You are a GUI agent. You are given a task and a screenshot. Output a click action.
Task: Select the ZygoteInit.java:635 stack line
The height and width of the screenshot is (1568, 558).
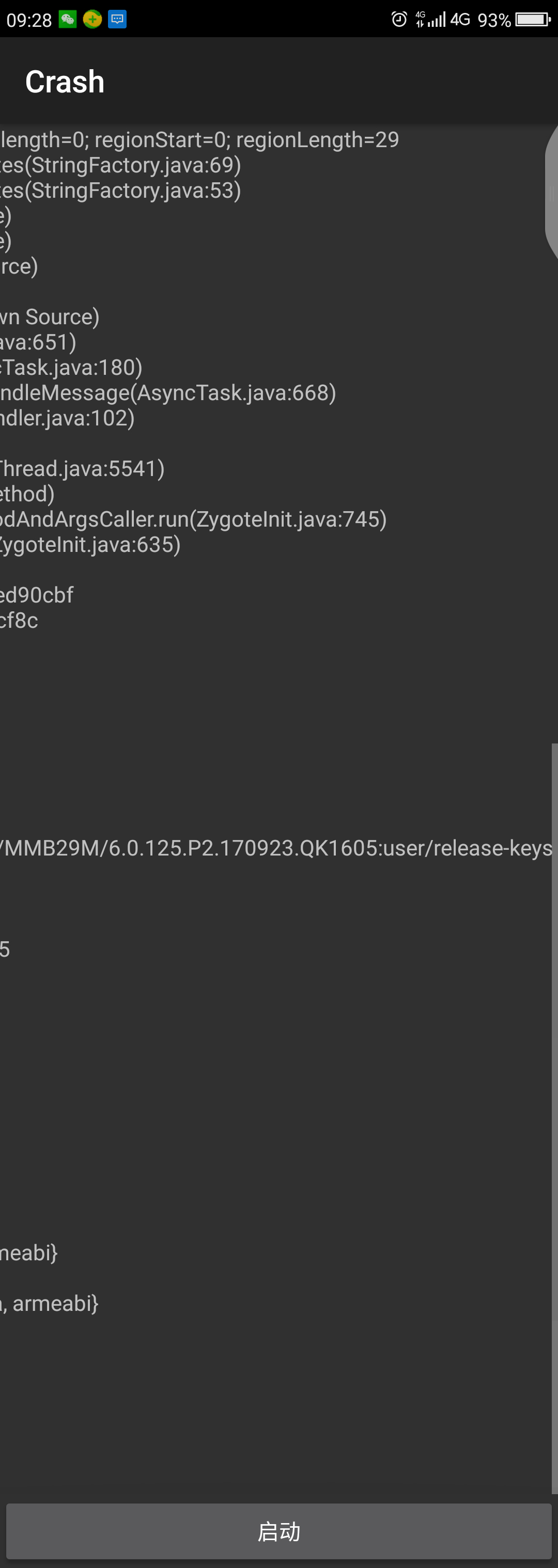click(x=90, y=545)
